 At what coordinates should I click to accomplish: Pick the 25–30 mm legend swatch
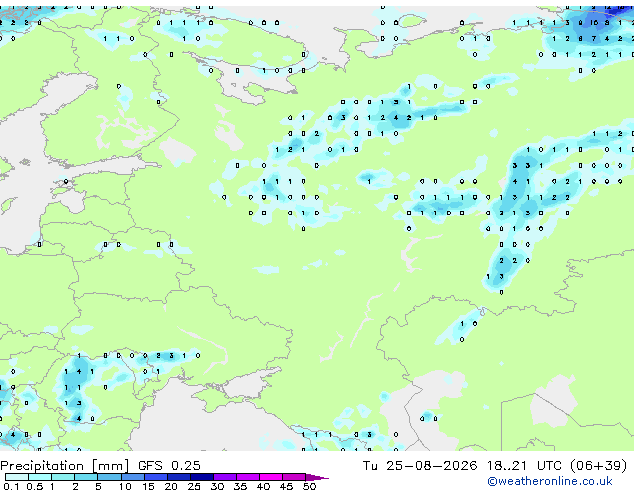(202, 477)
